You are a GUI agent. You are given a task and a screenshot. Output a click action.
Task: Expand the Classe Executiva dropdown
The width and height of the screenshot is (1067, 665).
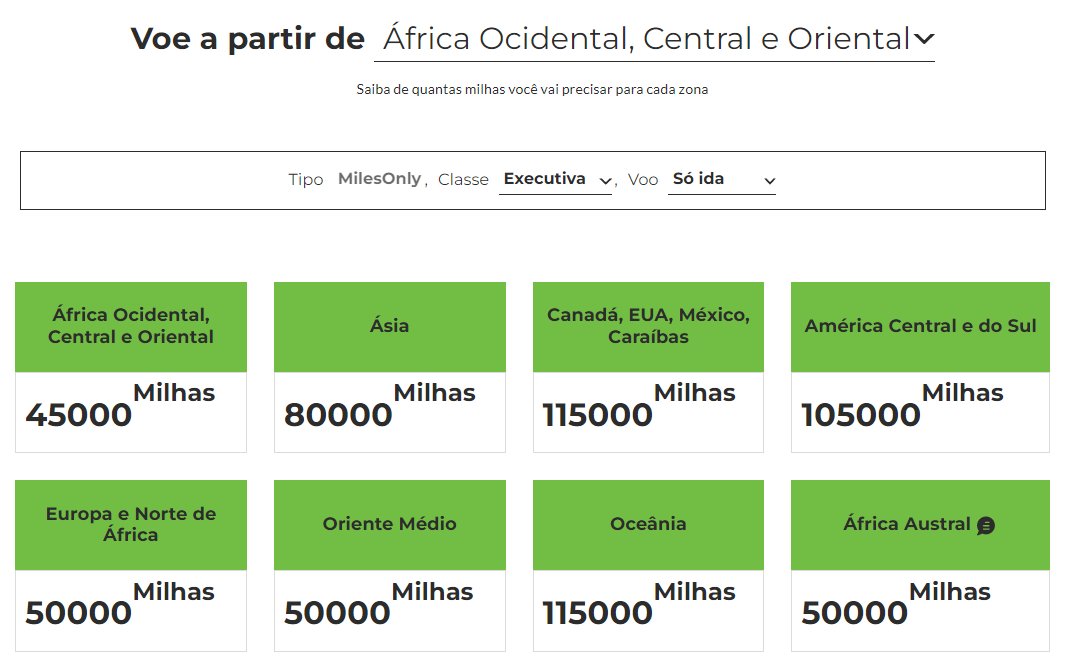point(555,180)
